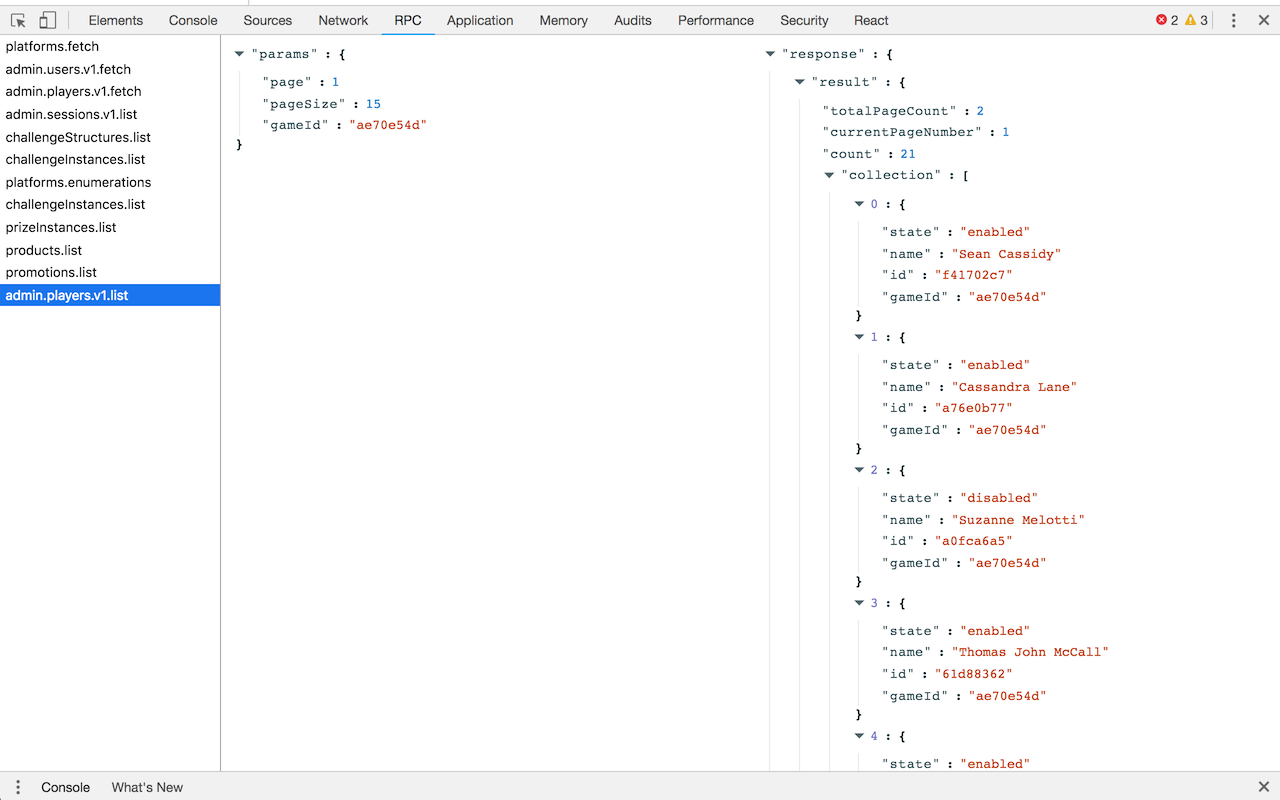The width and height of the screenshot is (1280, 800).
Task: Collapse collection item 1
Action: [859, 337]
